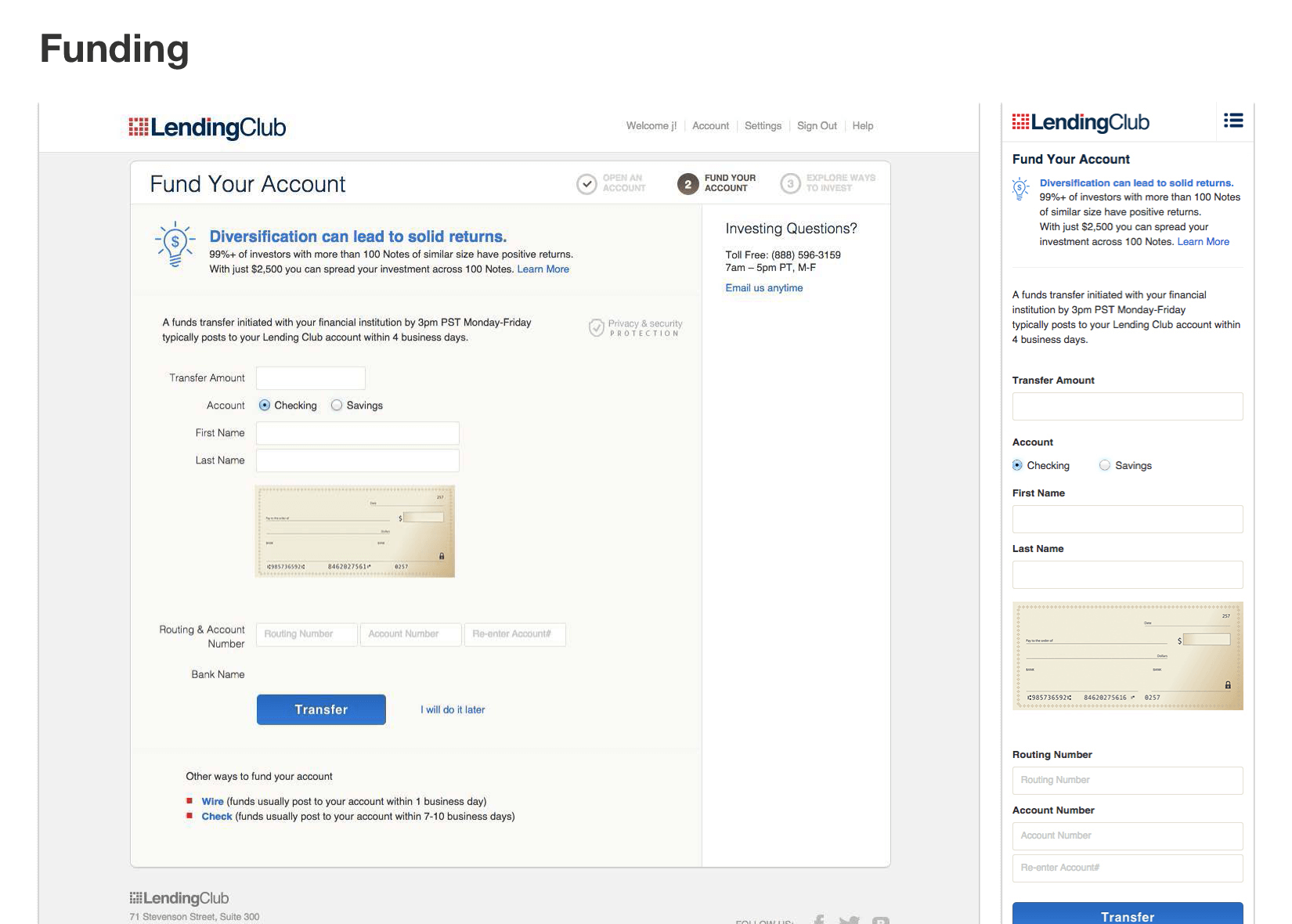Click mobile 'Diversification can lead to solid returns' heading
Image resolution: width=1292 pixels, height=924 pixels.
tap(1136, 183)
